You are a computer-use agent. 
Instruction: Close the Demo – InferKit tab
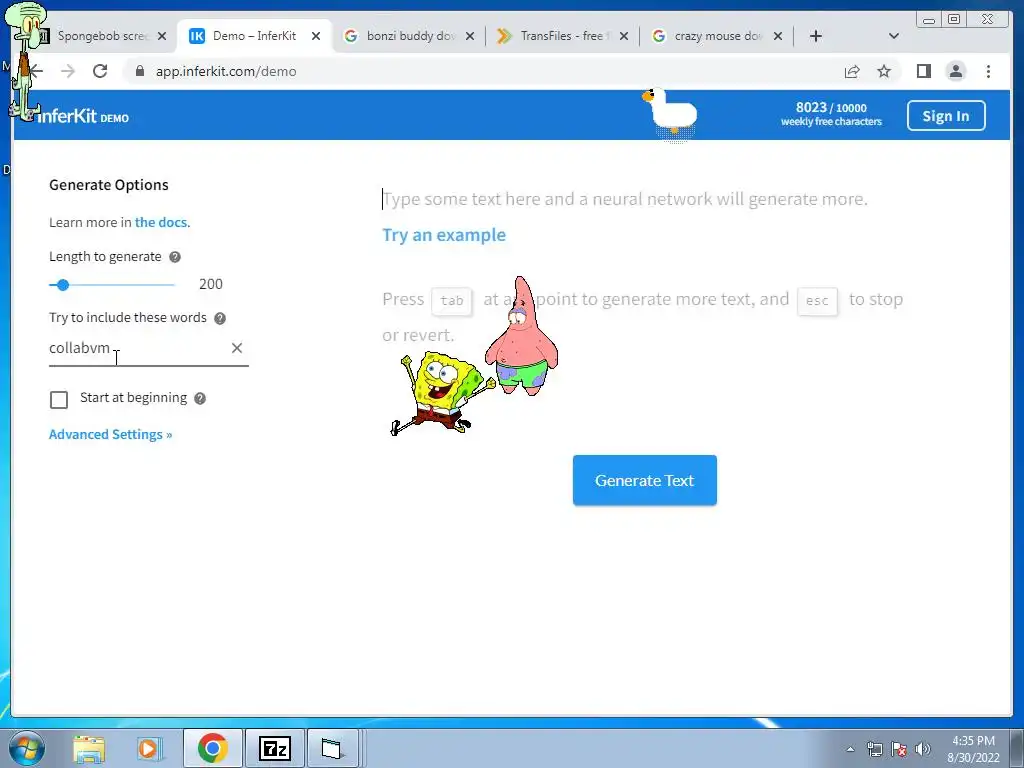316,36
